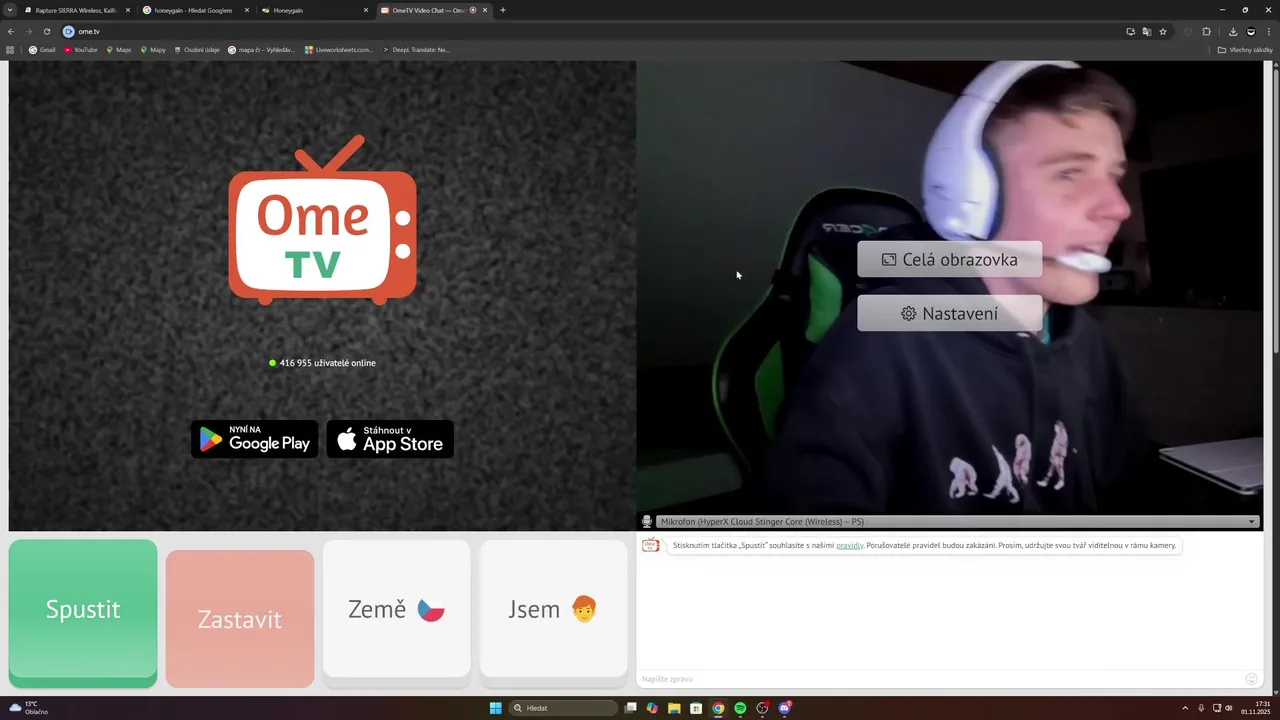The width and height of the screenshot is (1280, 720).
Task: Show hidden system tray icons
Action: point(1185,708)
